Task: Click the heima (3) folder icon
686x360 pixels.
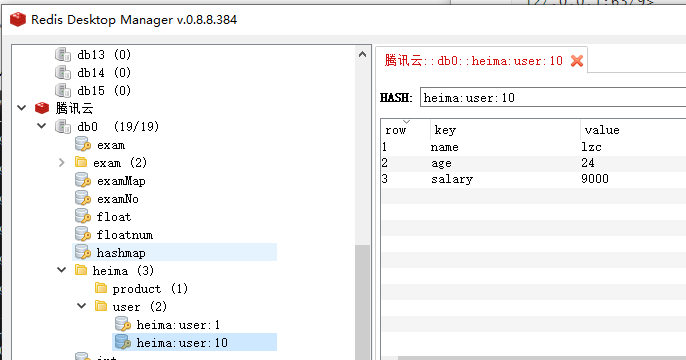Action: pyautogui.click(x=80, y=270)
